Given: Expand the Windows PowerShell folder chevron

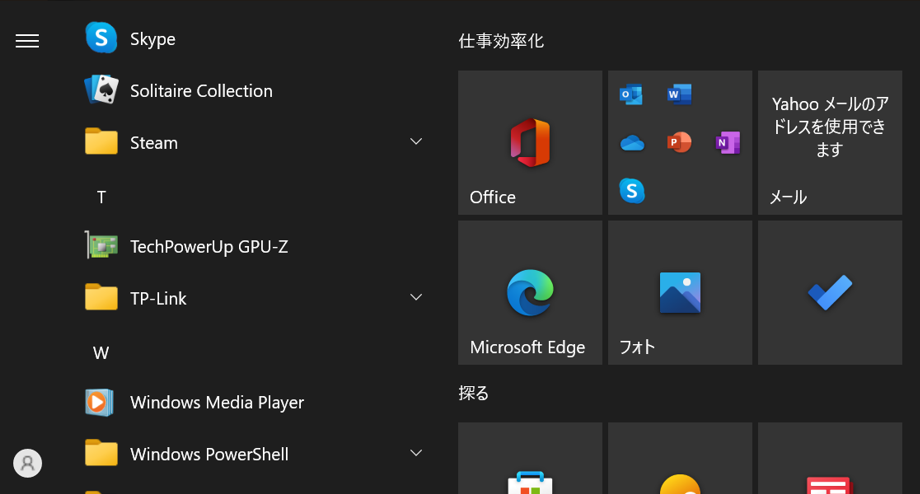Looking at the screenshot, I should [416, 453].
